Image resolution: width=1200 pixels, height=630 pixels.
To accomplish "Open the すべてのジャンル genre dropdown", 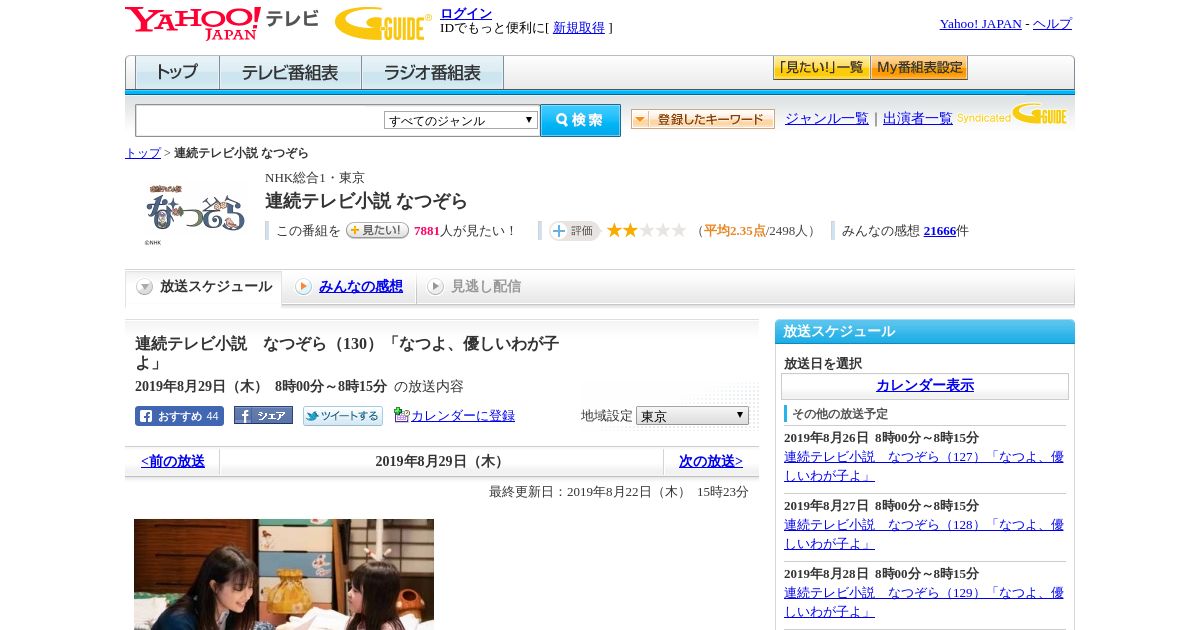I will click(461, 120).
